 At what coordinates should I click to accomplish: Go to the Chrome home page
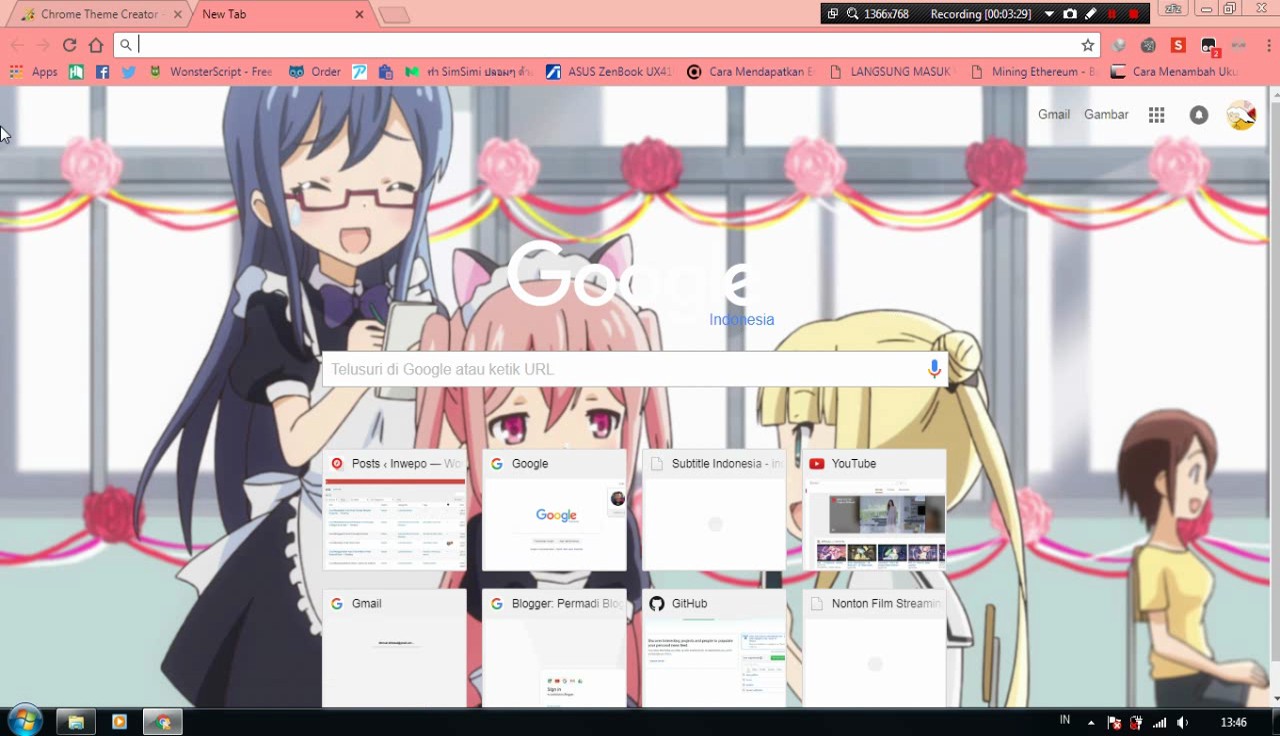click(96, 45)
